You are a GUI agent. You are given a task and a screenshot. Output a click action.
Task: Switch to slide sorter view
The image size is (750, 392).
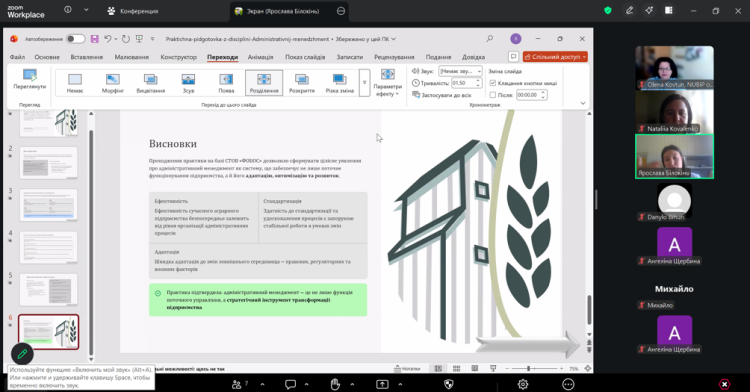(456, 368)
